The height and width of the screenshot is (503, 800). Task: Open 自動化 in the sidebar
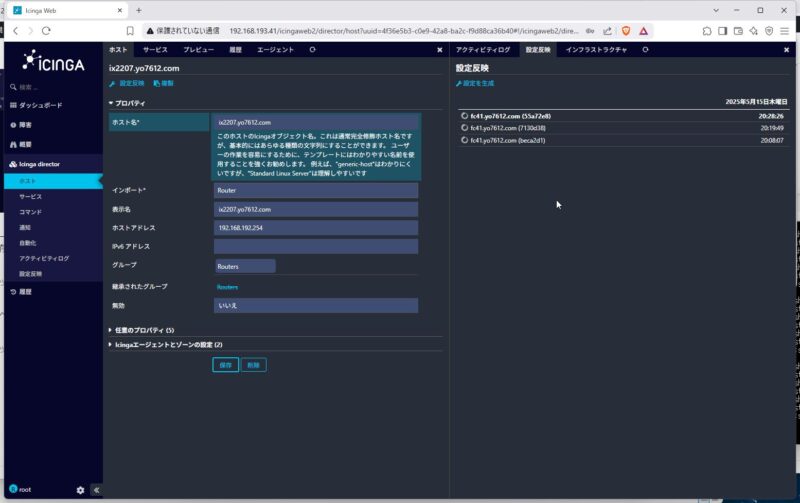[28, 243]
